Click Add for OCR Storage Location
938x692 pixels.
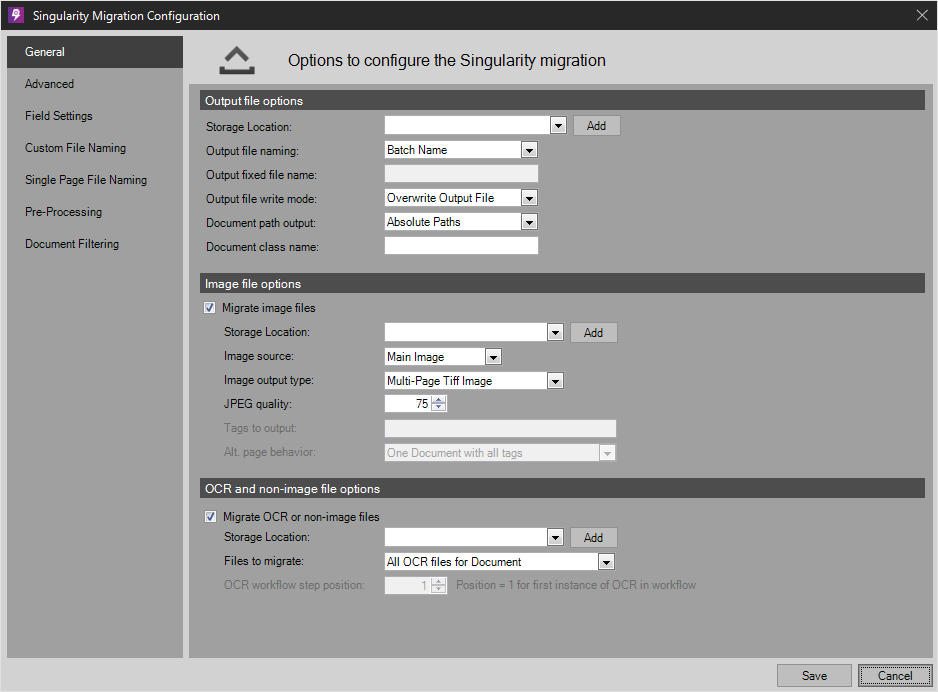point(593,538)
